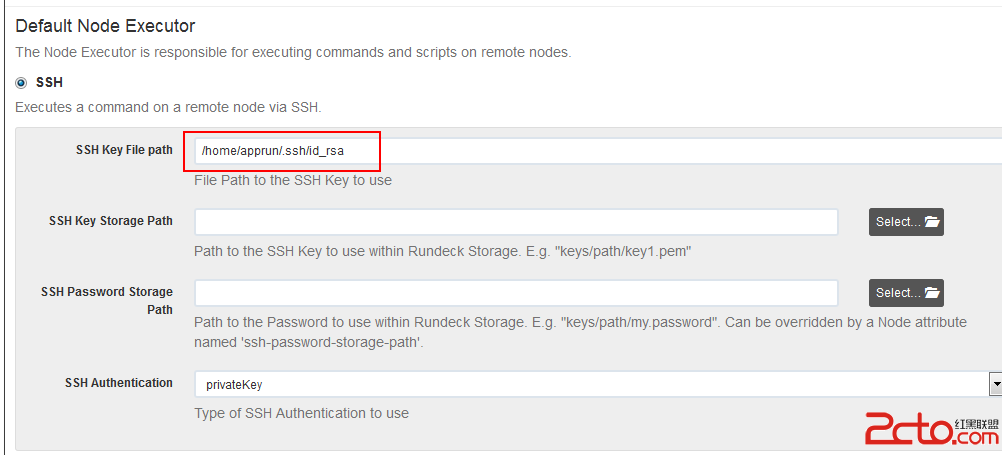The image size is (1002, 455).
Task: Click the SSH Key File path field
Action: click(x=598, y=151)
